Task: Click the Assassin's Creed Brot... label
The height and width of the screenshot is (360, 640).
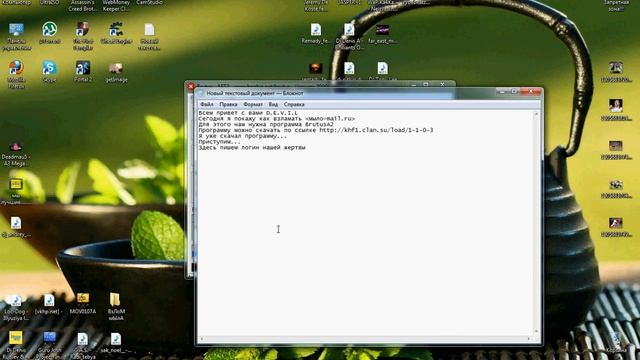Action: 83,6
